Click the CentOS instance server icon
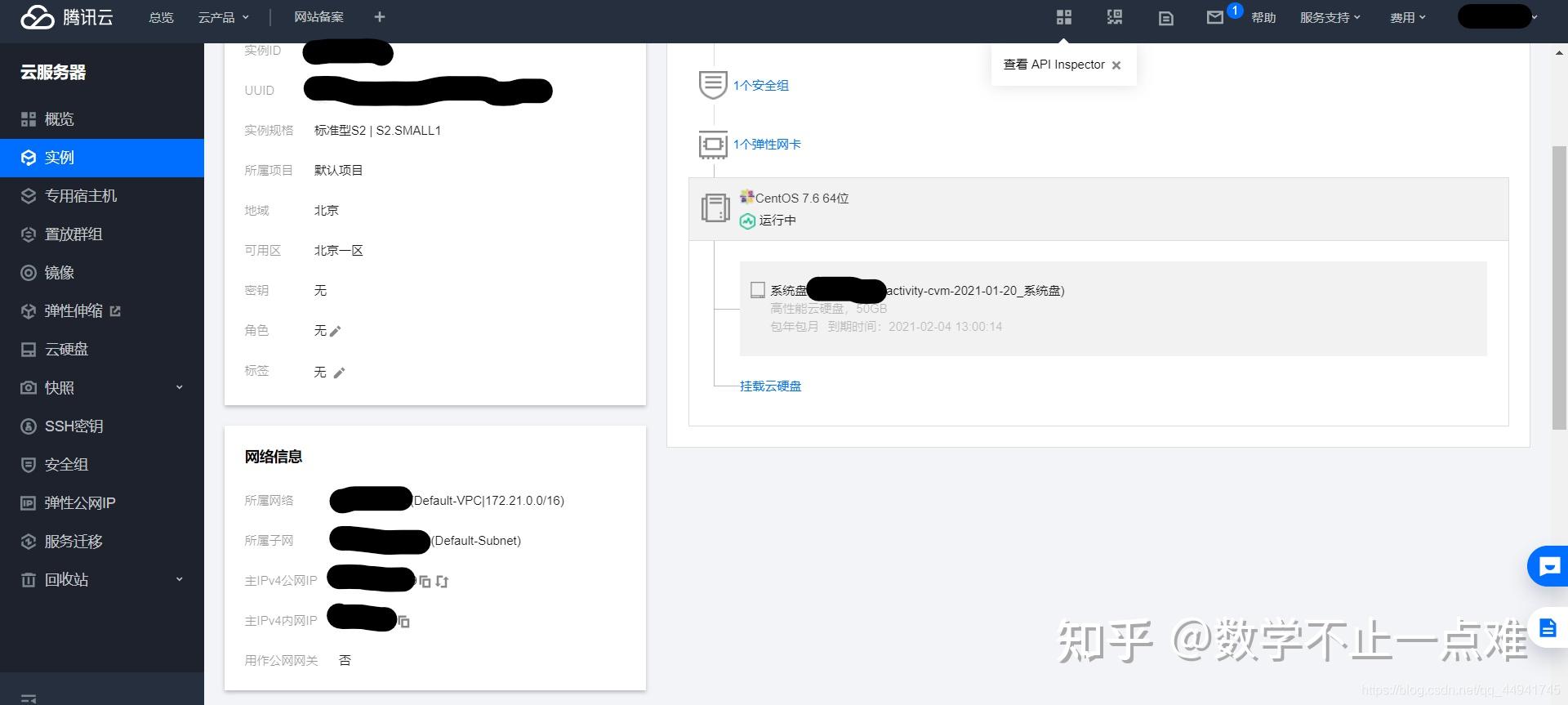The image size is (1568, 705). [x=715, y=207]
